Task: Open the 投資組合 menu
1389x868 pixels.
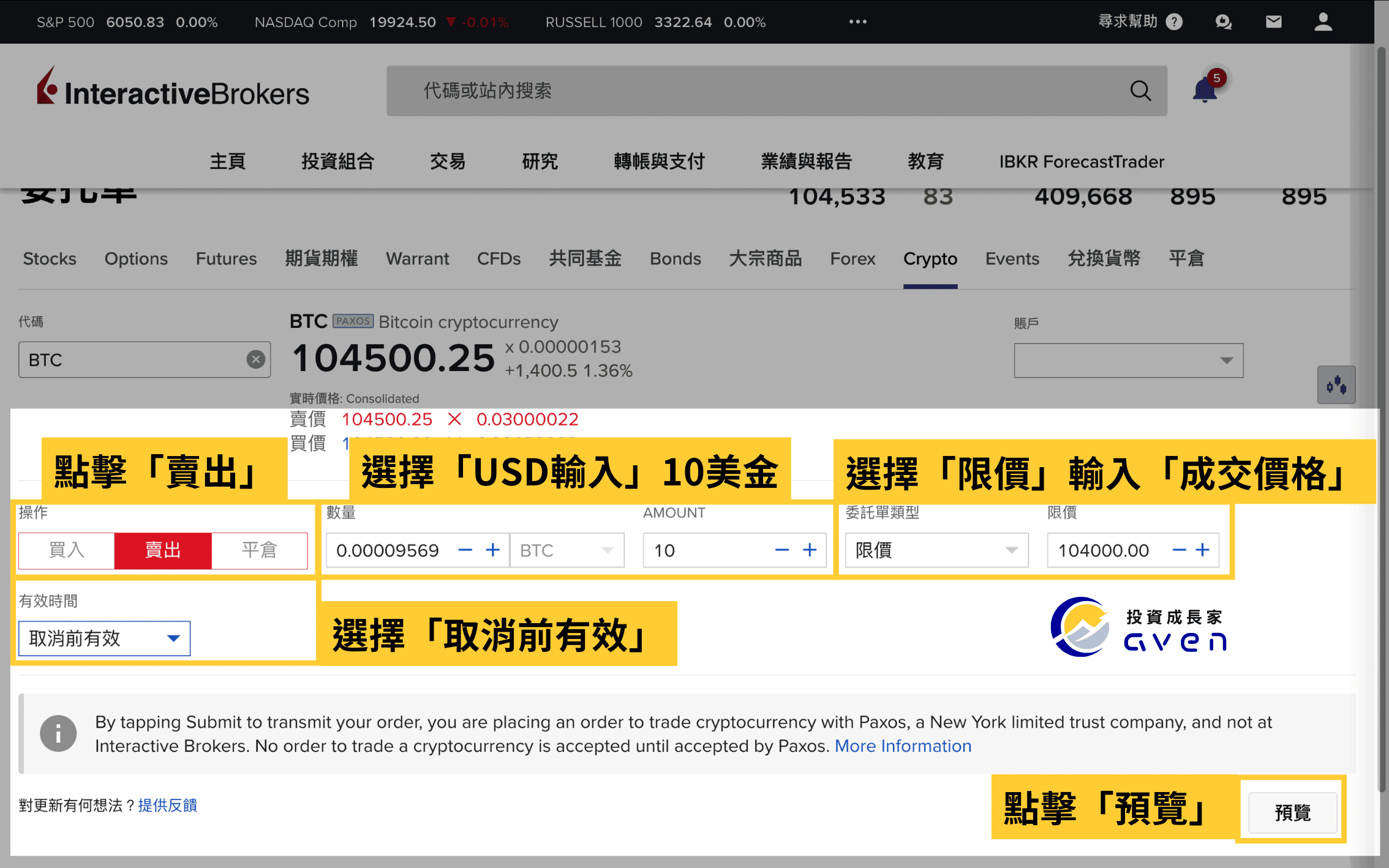Action: (x=338, y=162)
